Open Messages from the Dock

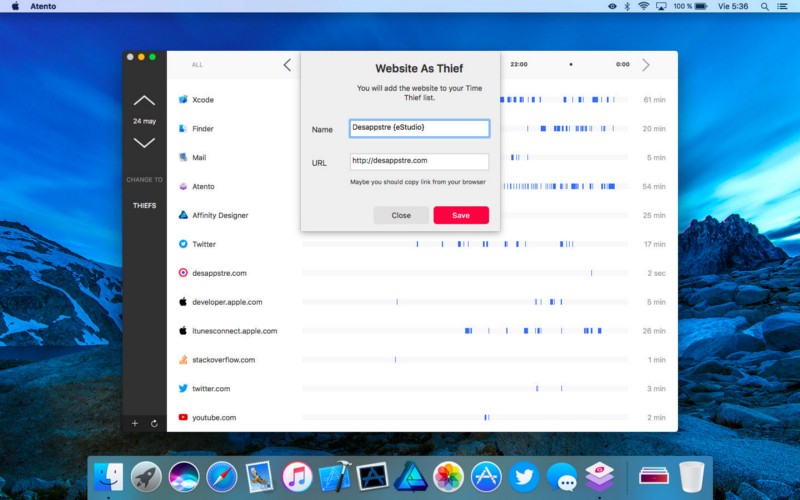(561, 477)
